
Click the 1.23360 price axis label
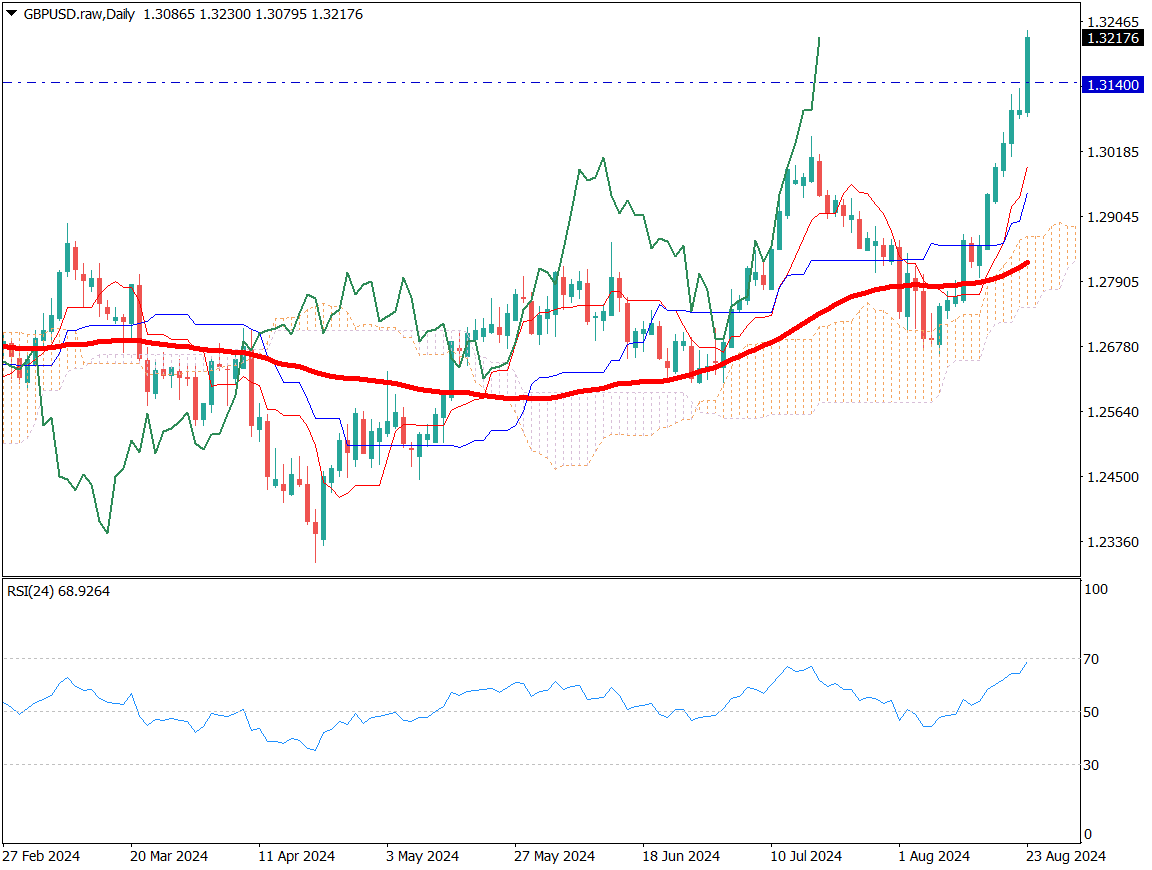coord(1113,542)
